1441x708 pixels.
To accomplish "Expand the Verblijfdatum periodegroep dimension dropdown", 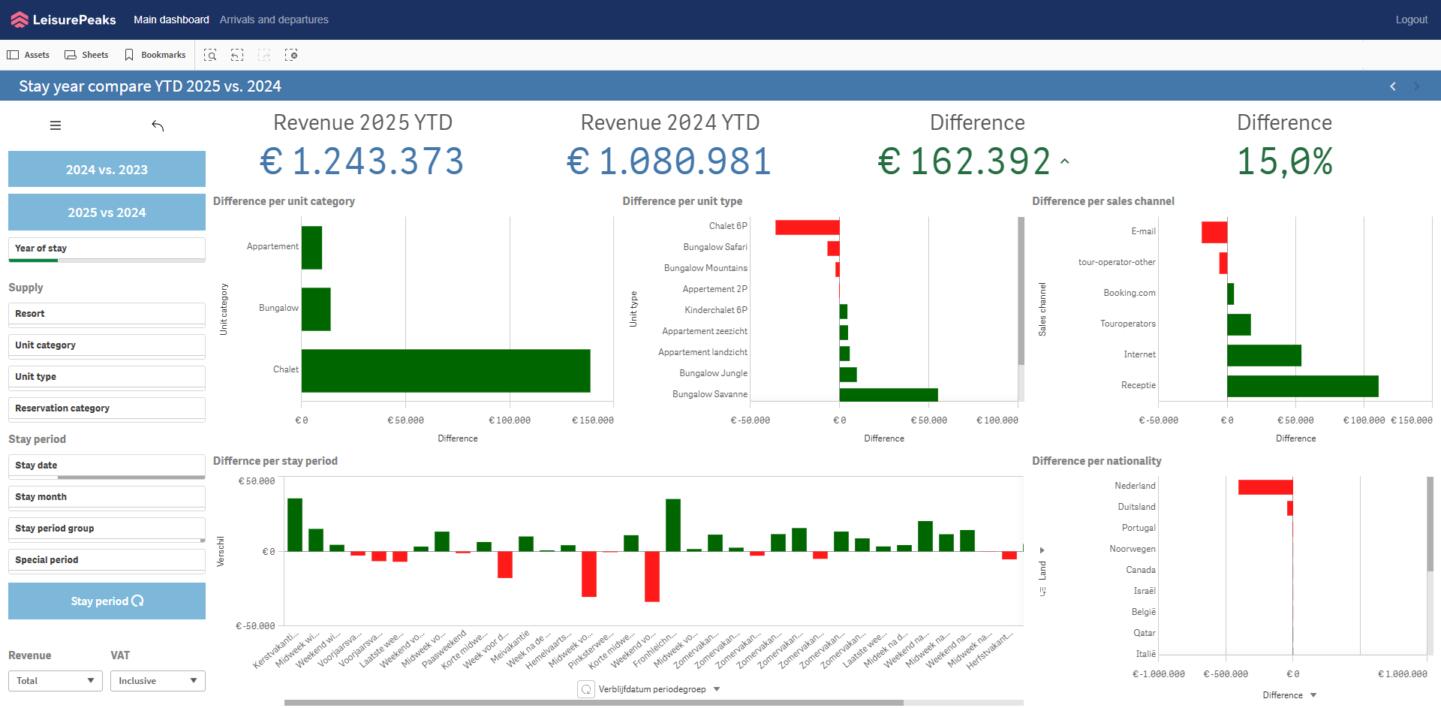I will (x=716, y=689).
